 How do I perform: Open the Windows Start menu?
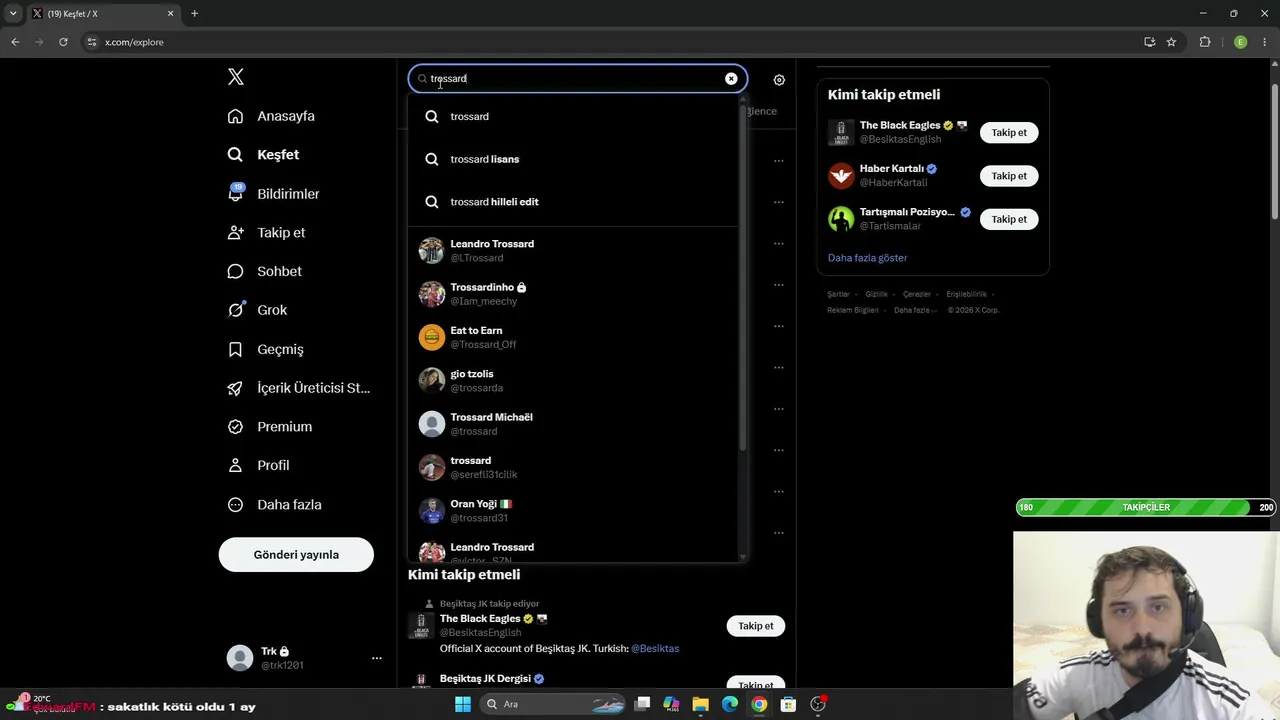pyautogui.click(x=463, y=704)
